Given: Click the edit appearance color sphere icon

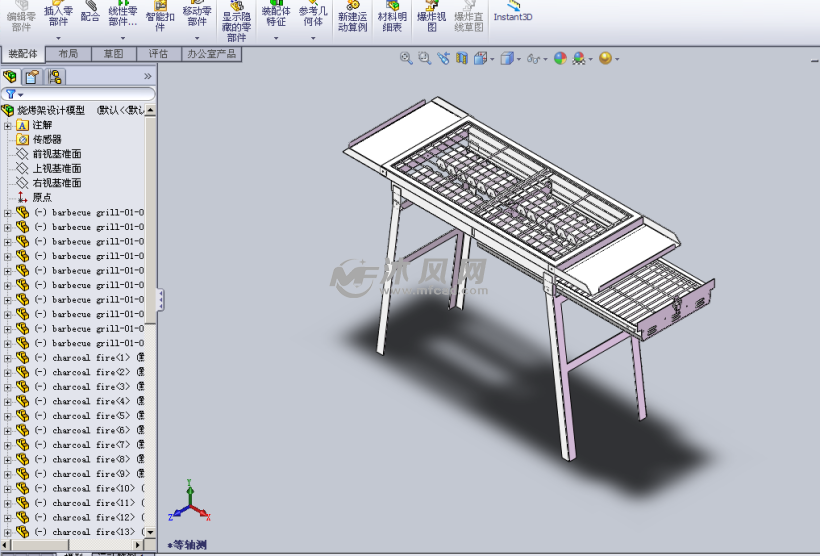Looking at the screenshot, I should point(560,59).
